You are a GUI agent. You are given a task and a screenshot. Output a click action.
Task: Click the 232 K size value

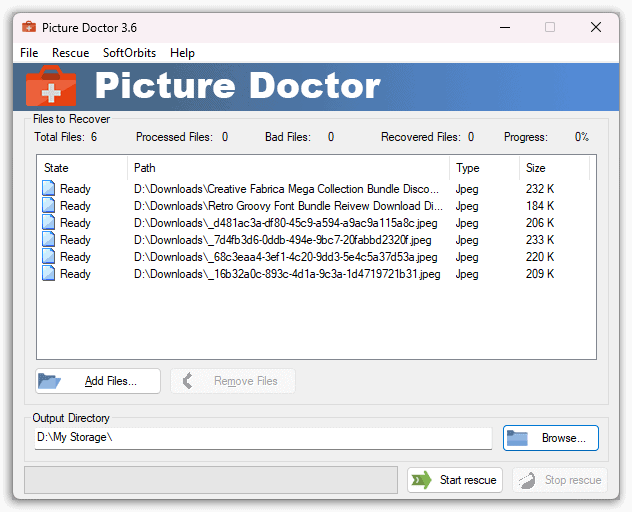pyautogui.click(x=540, y=189)
